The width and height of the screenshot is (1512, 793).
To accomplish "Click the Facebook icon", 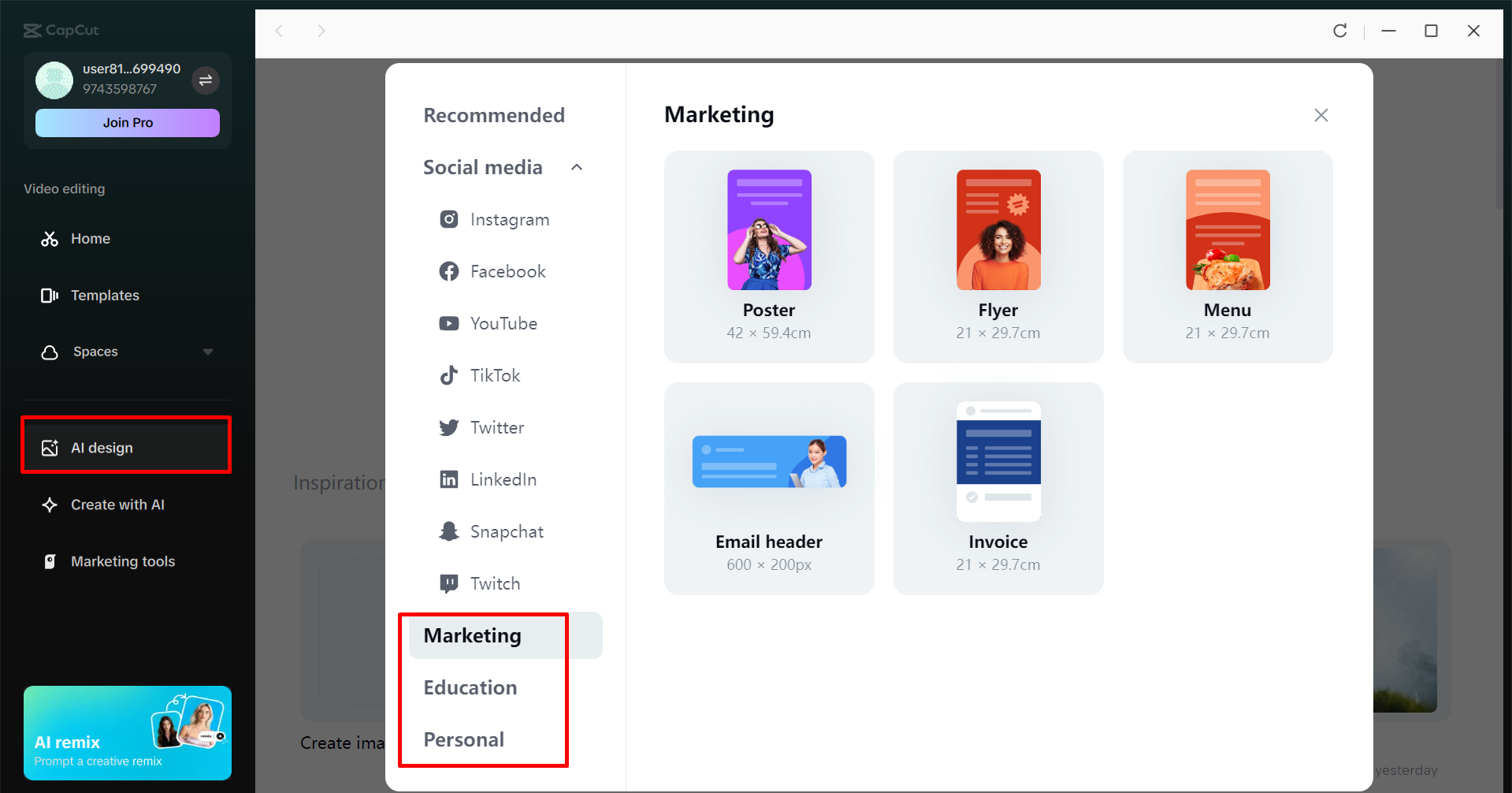I will [x=449, y=271].
